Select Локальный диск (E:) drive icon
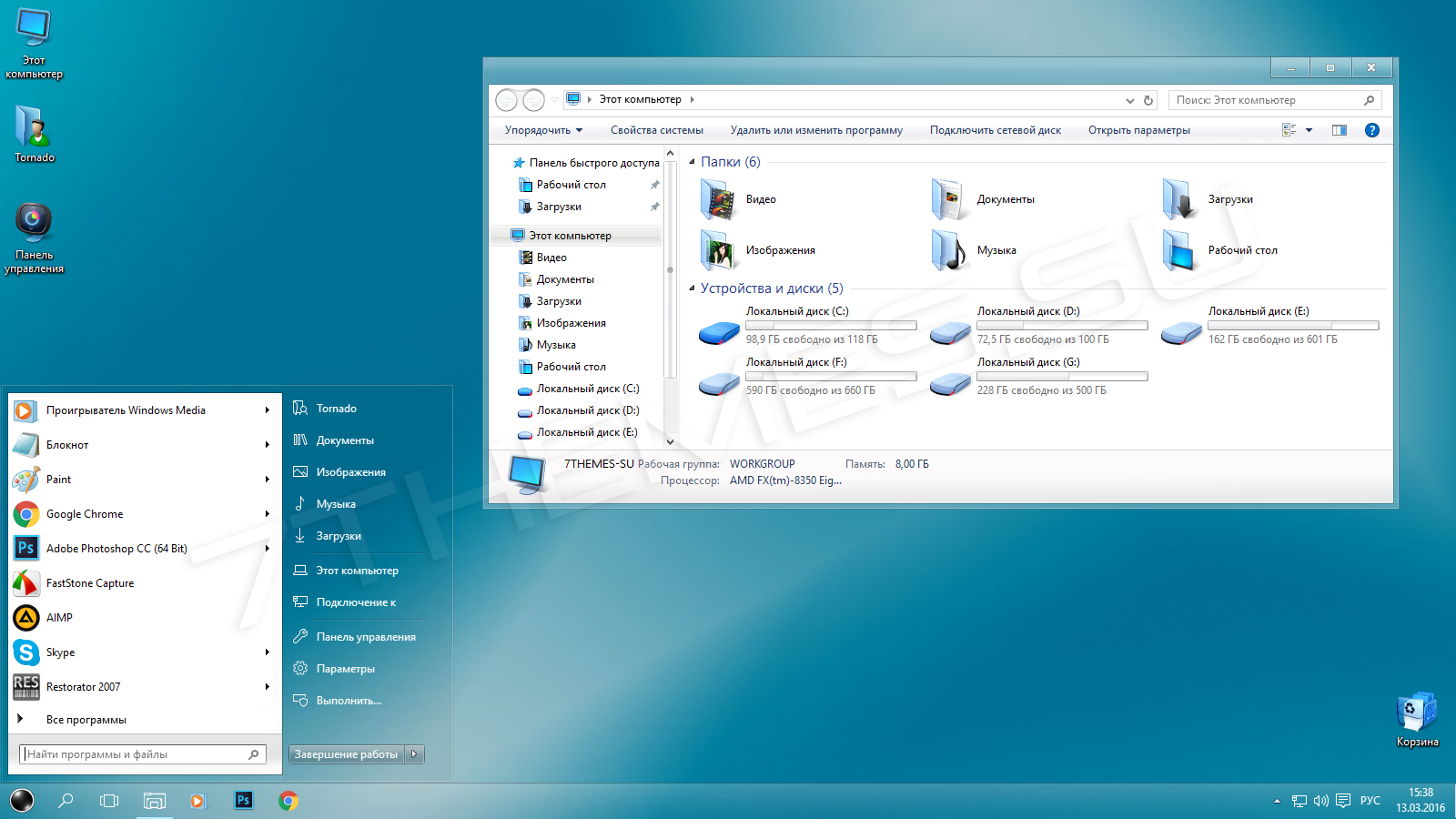 click(1181, 333)
